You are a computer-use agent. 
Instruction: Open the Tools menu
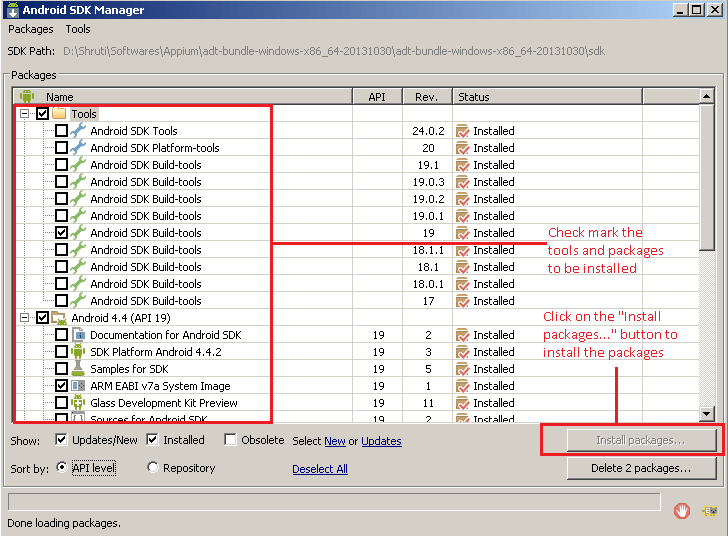(x=78, y=29)
